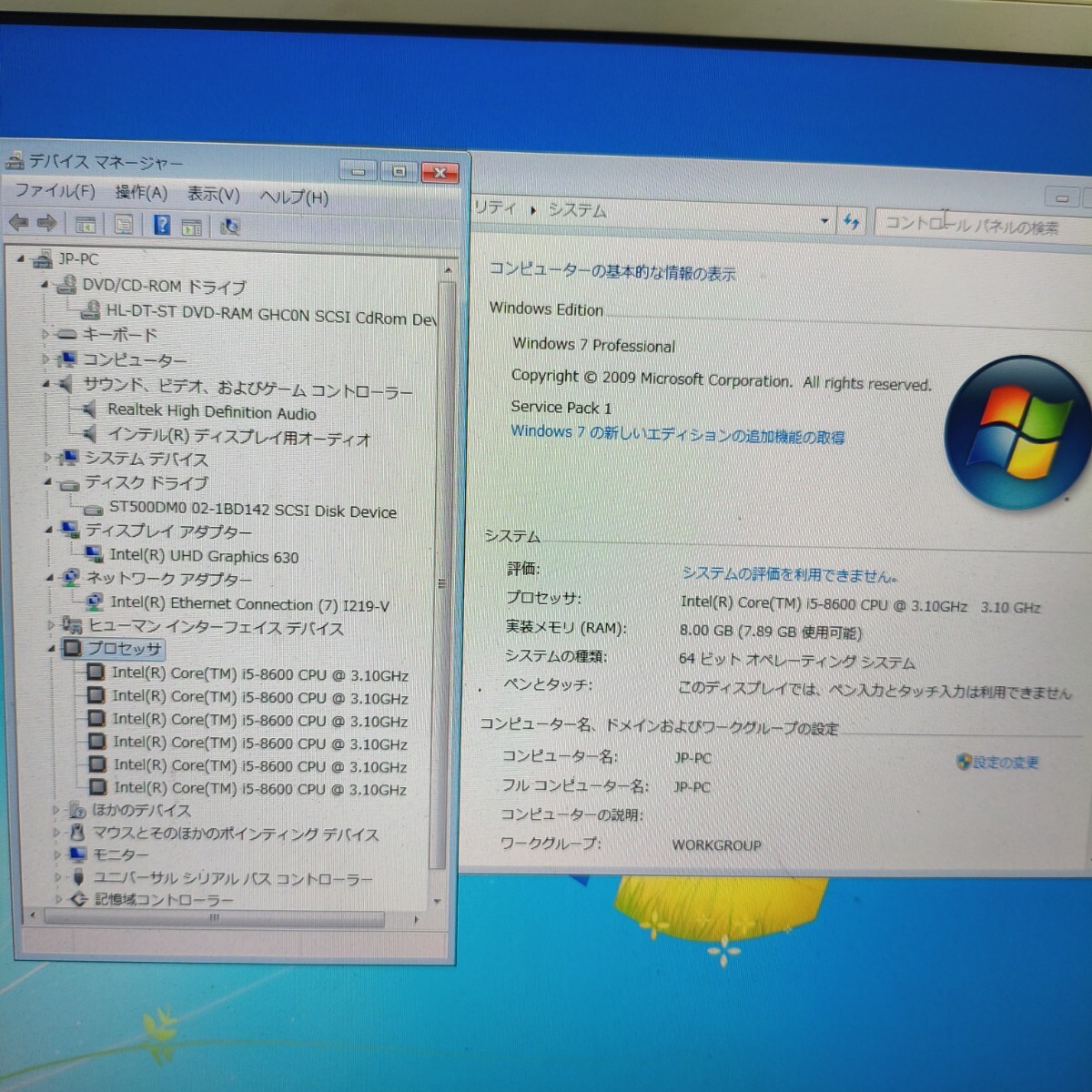Click Intel(R) UHD Graphics 630 text
The width and height of the screenshot is (1092, 1092).
tap(204, 556)
